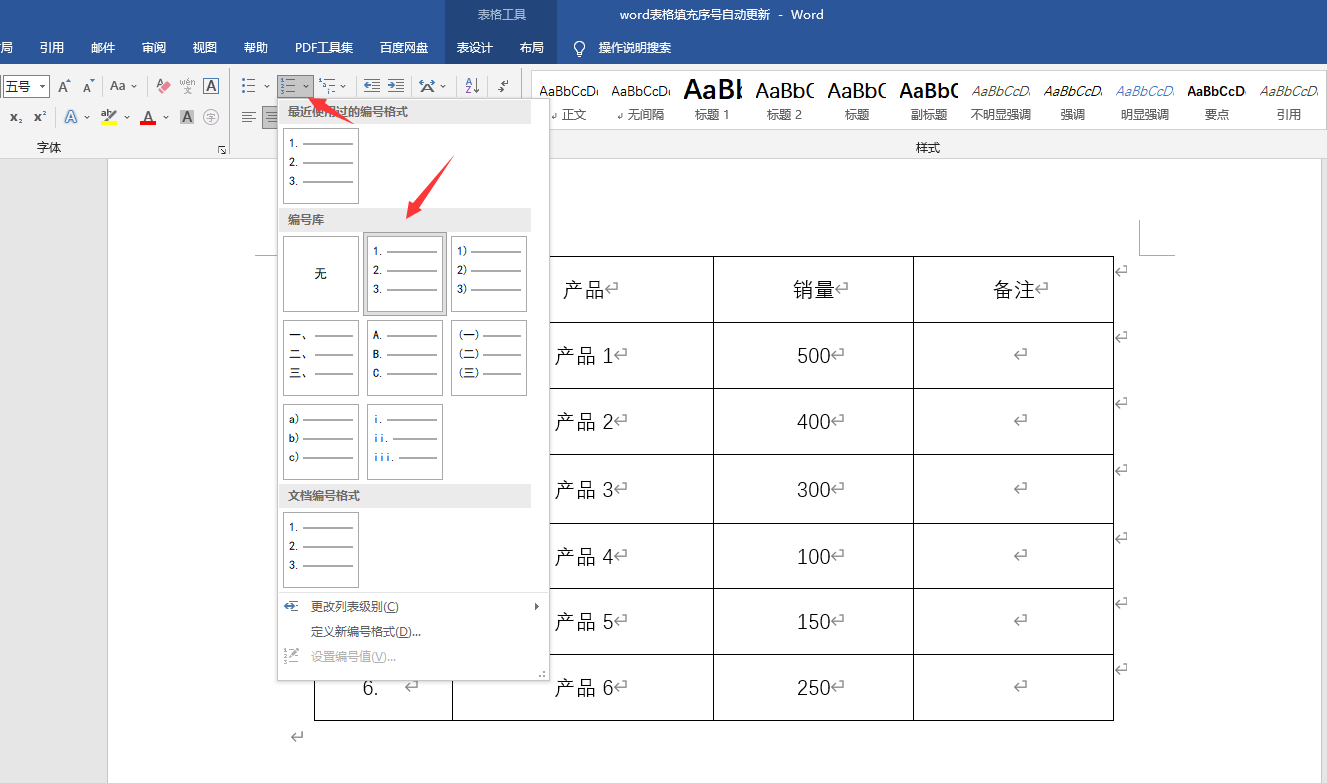Screen dimensions: 1327x783
Task: Open the Change Case Aa dropdown
Action: point(123,86)
